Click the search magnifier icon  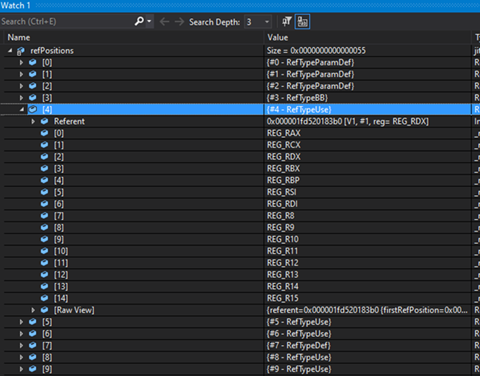(139, 21)
